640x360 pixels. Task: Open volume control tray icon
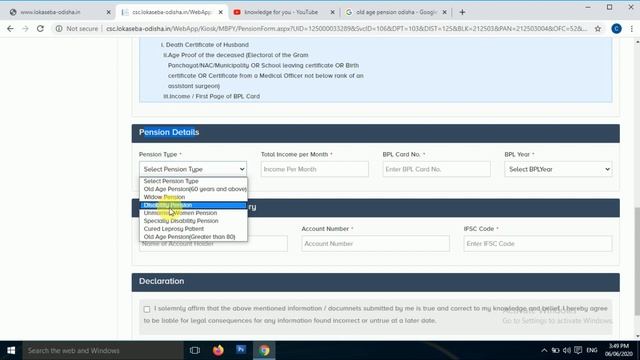click(x=567, y=350)
